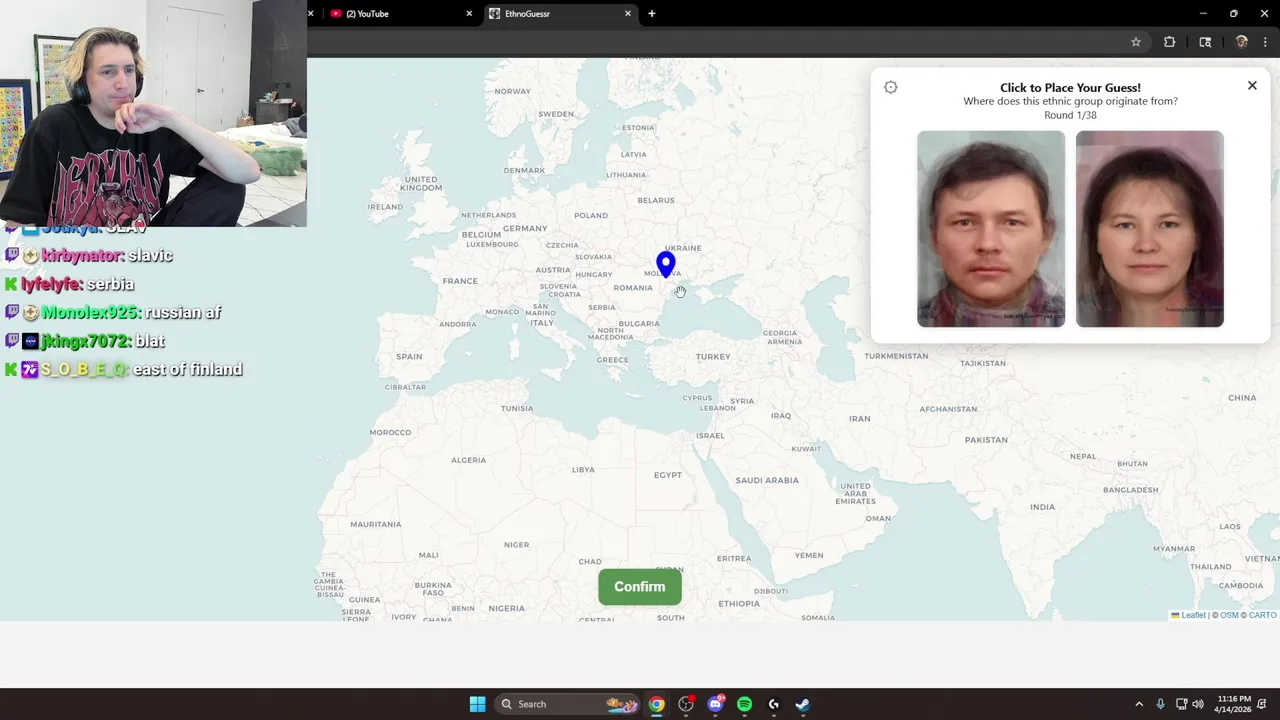Click Libya on the map

[583, 470]
